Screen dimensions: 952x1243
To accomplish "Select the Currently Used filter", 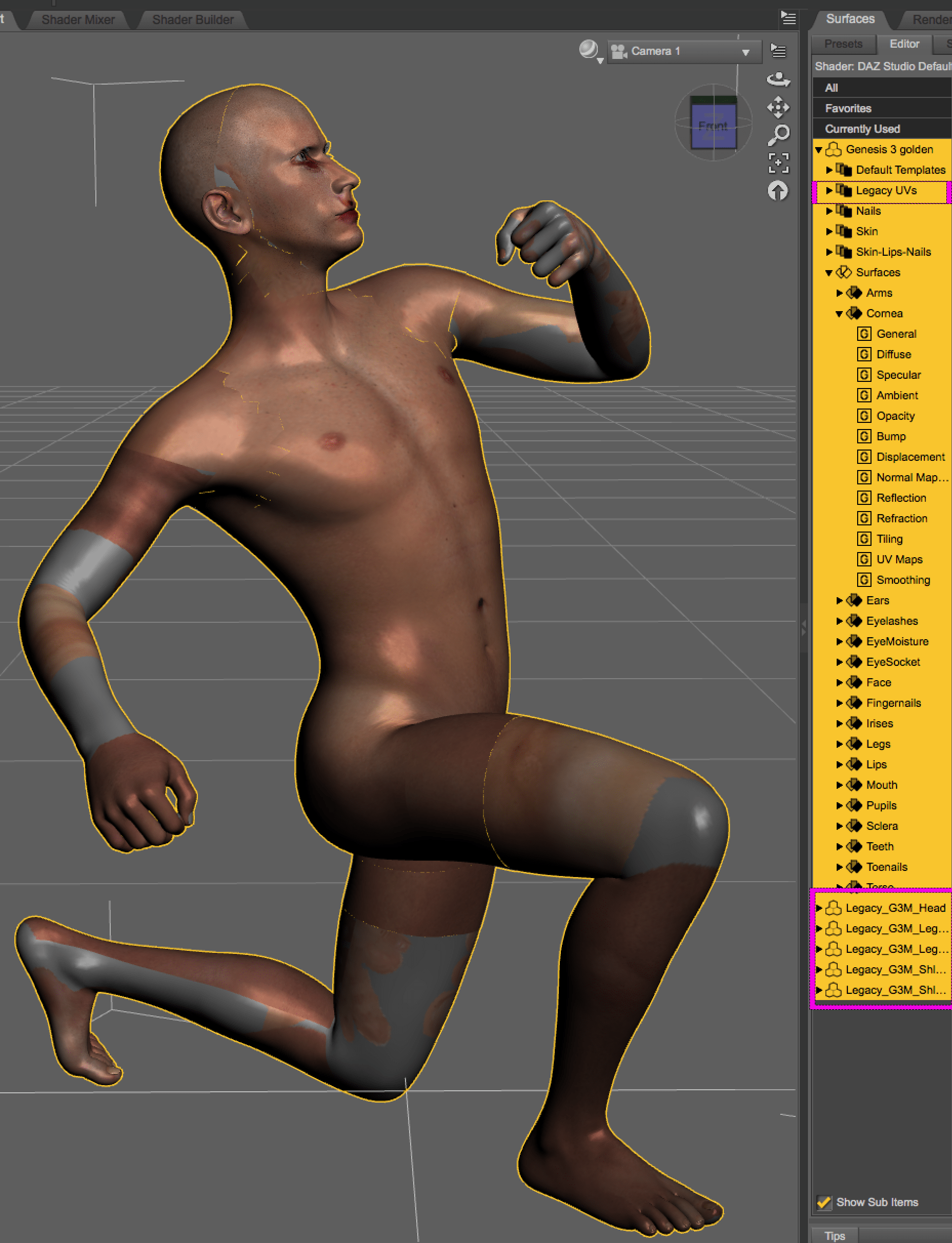I will click(x=862, y=129).
